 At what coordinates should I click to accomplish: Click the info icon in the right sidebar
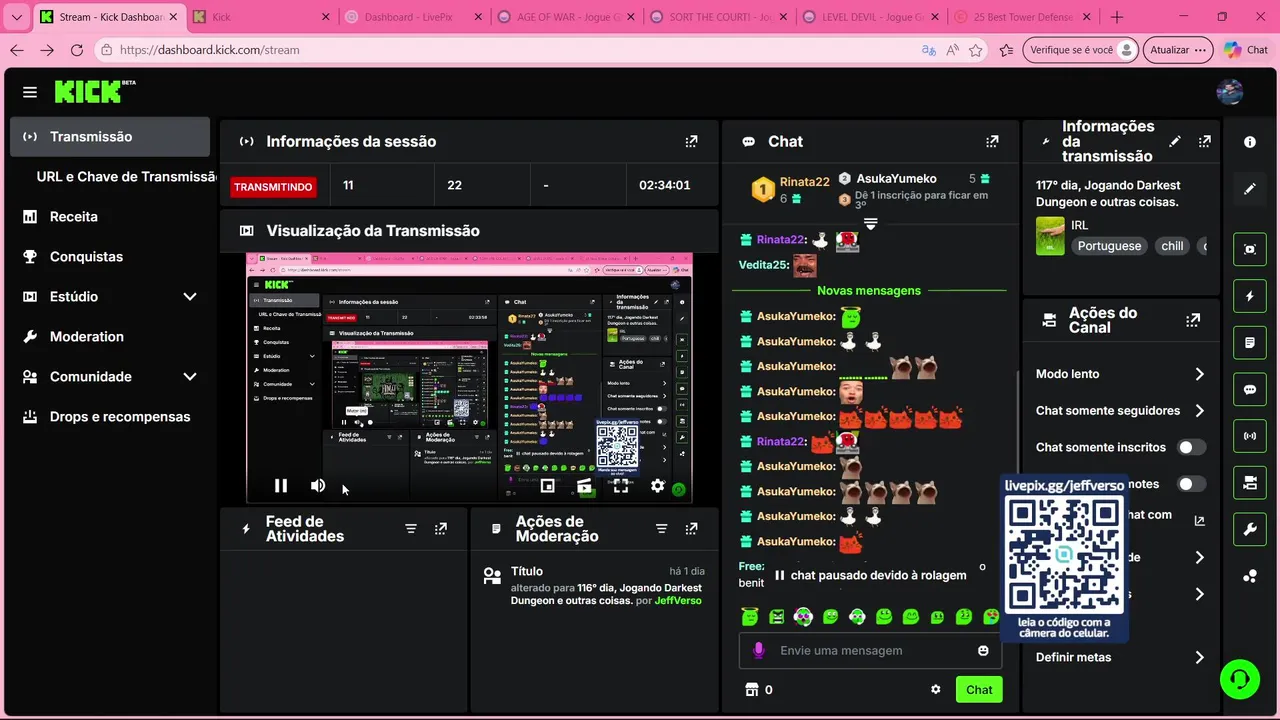(1250, 142)
